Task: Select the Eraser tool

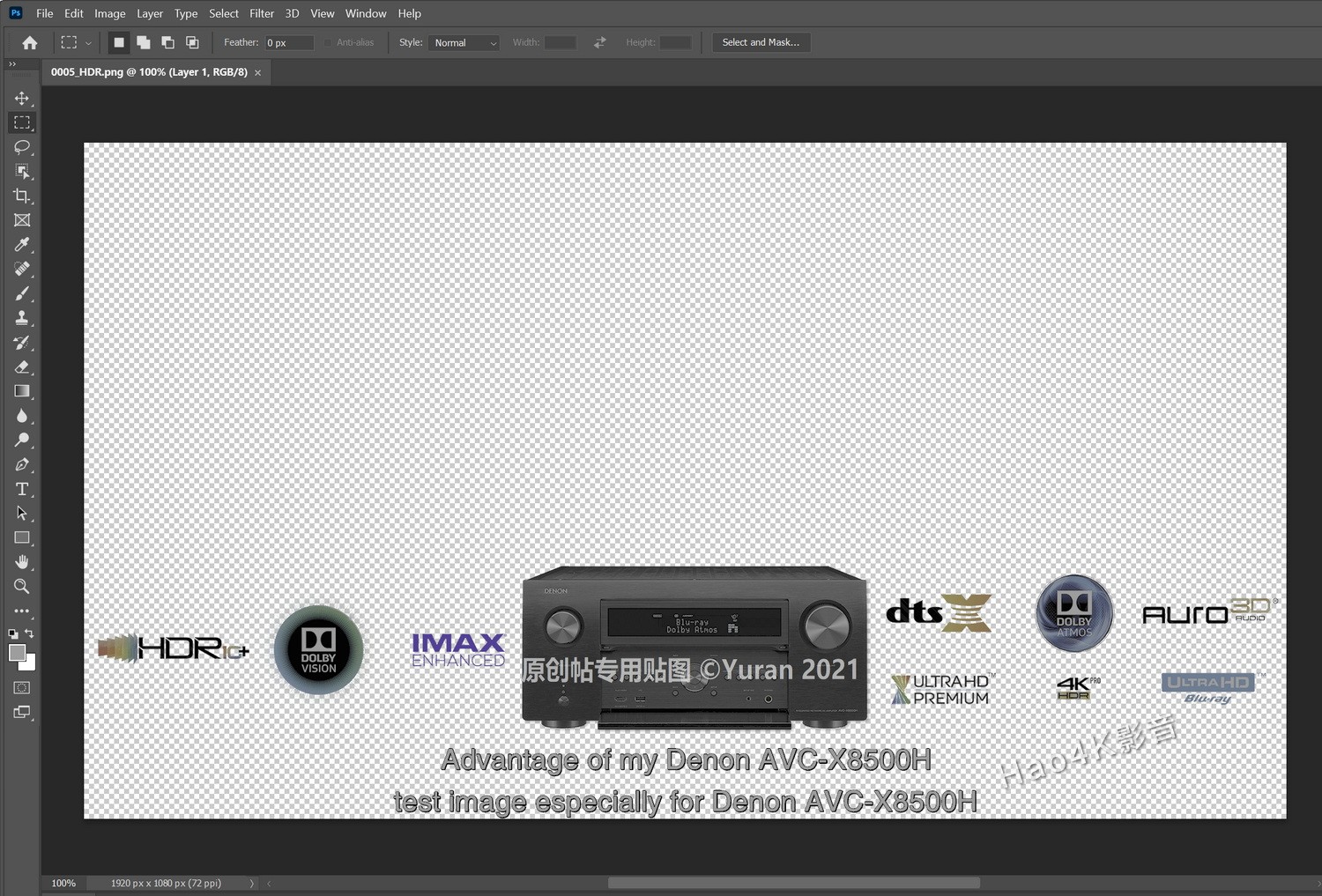Action: 22,367
